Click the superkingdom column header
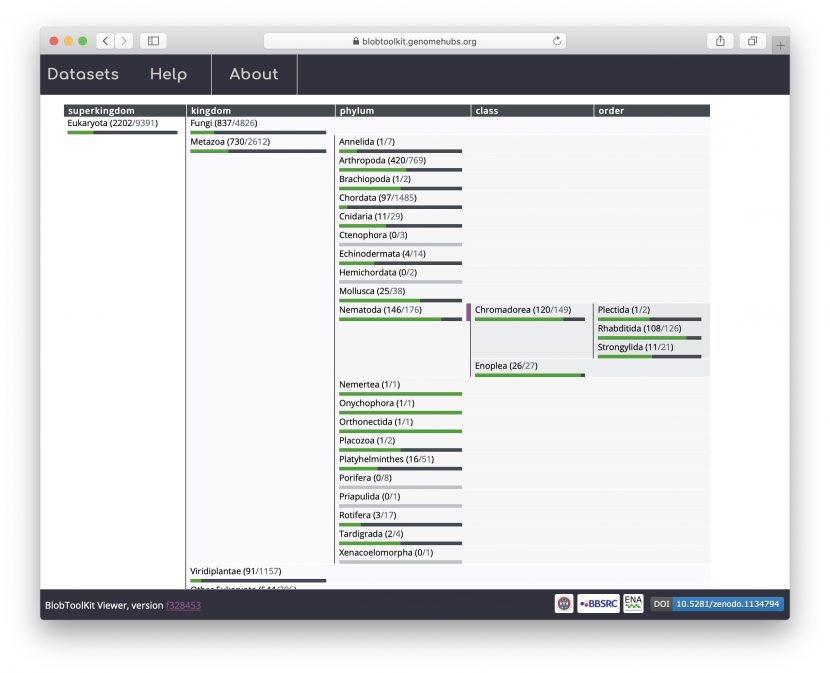This screenshot has height=673, width=830. coord(124,111)
